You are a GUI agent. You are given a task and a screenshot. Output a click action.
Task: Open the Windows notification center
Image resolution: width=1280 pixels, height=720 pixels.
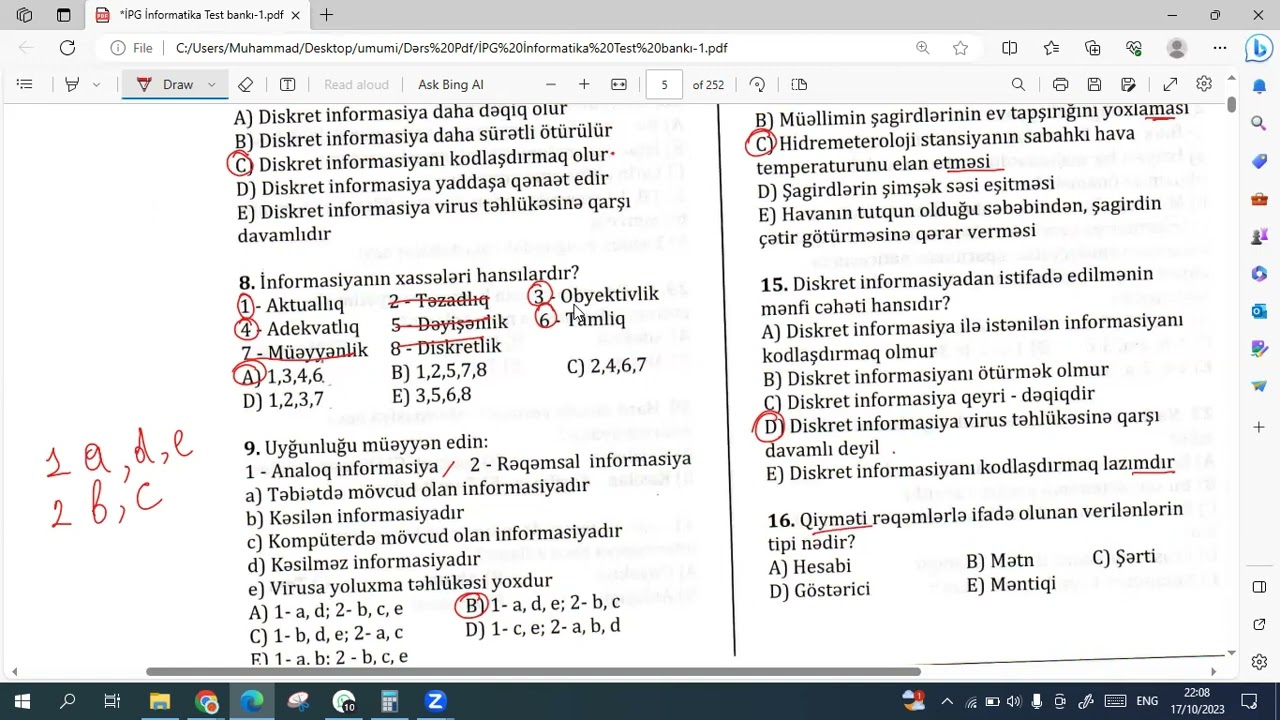(1249, 701)
